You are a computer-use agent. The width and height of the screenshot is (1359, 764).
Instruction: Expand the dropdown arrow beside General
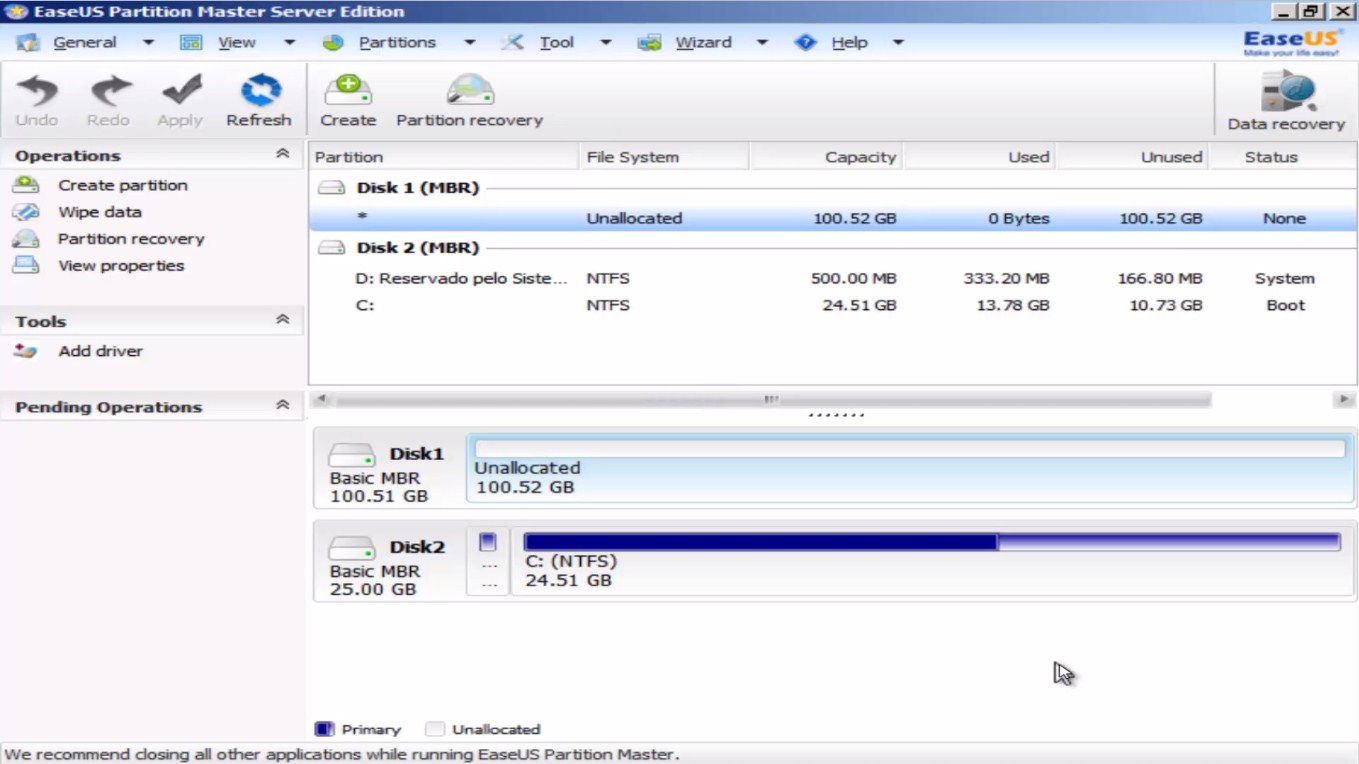coord(148,43)
